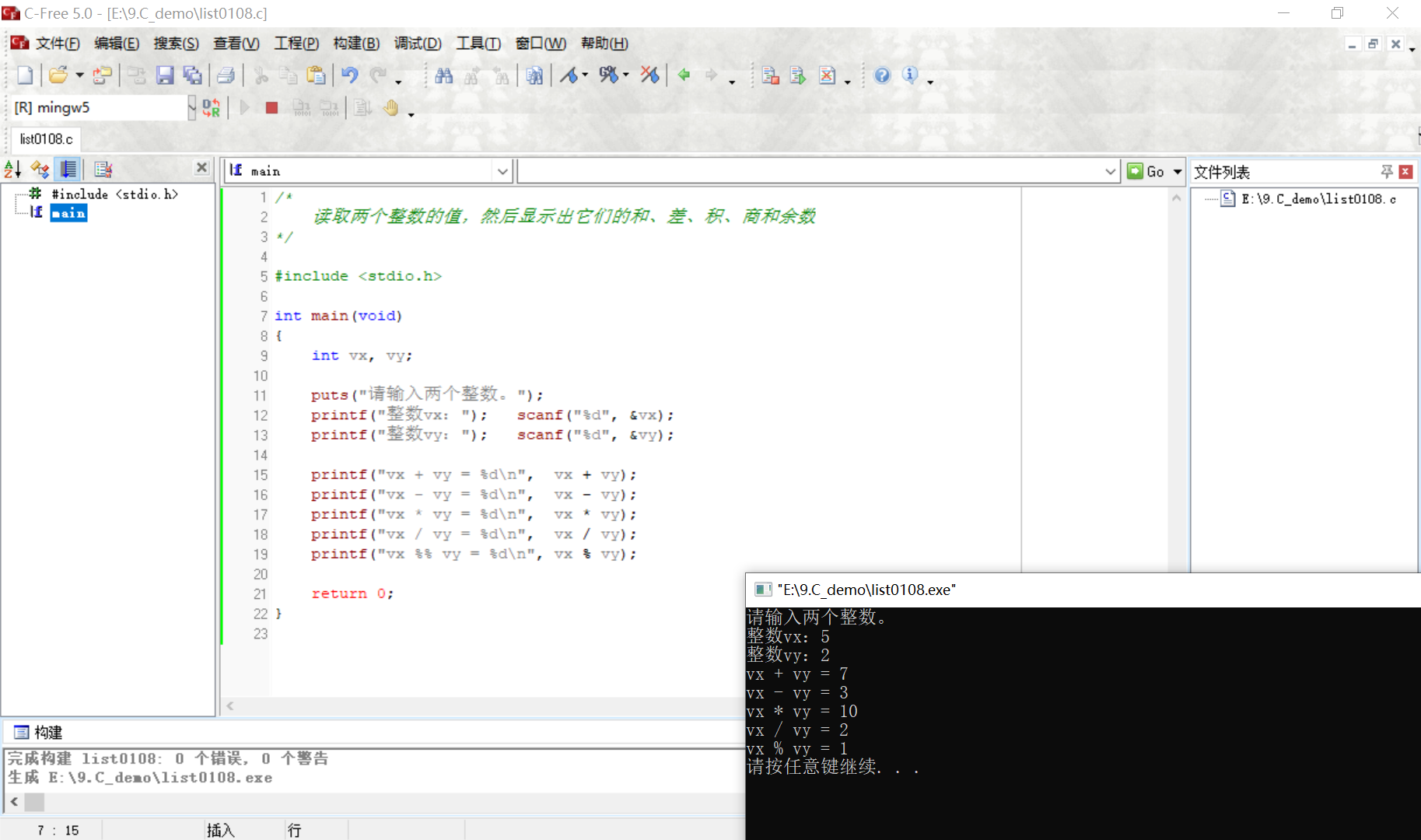Click the binoculars Find icon

click(x=444, y=75)
